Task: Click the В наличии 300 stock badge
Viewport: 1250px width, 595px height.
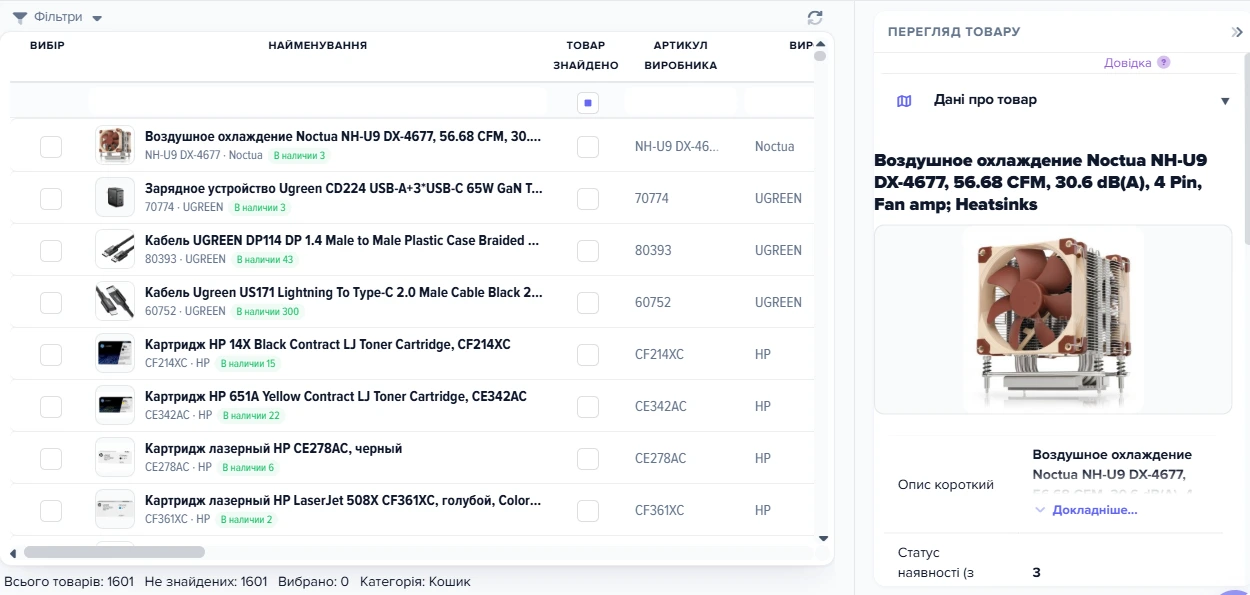Action: point(267,312)
